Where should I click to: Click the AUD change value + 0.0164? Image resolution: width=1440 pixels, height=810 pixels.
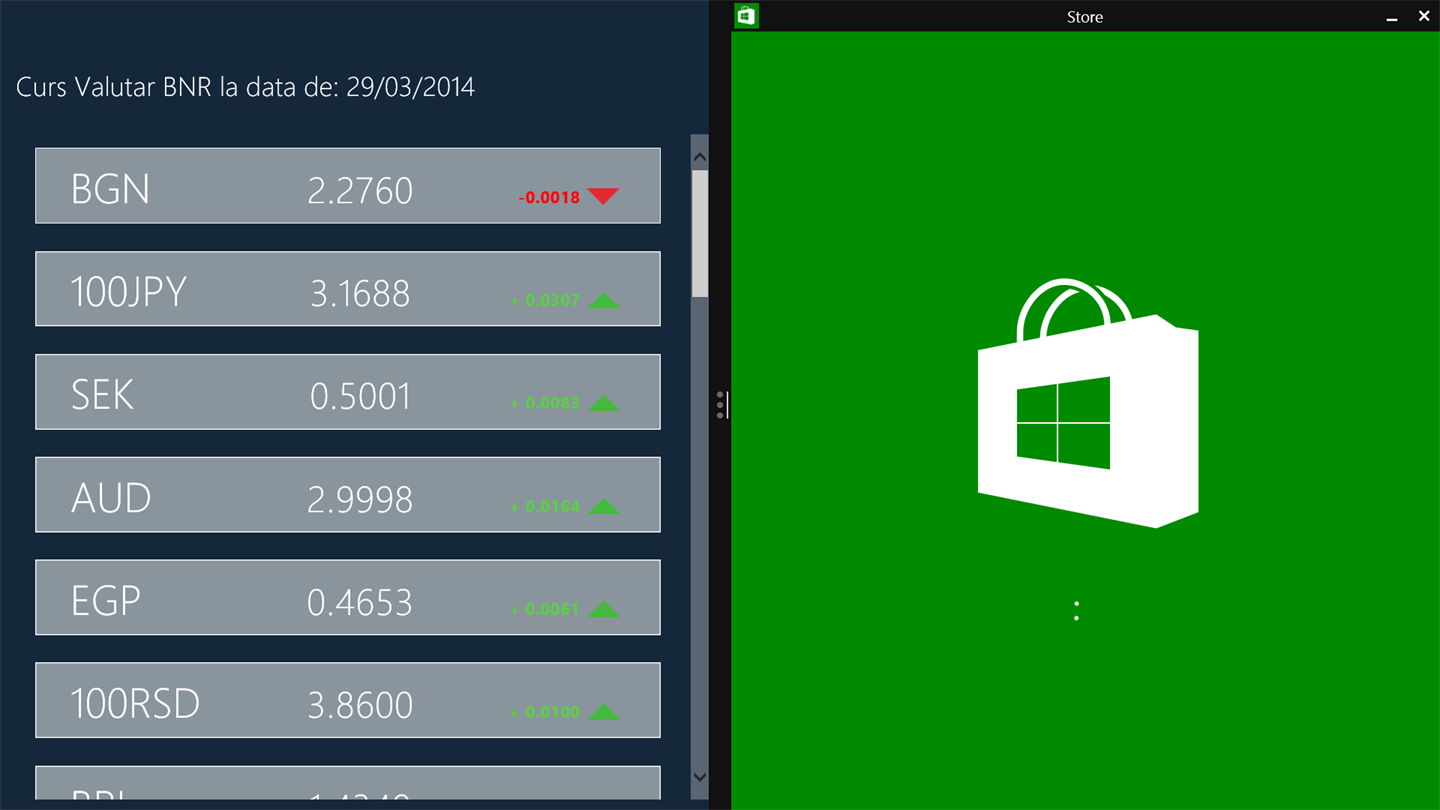click(x=545, y=506)
